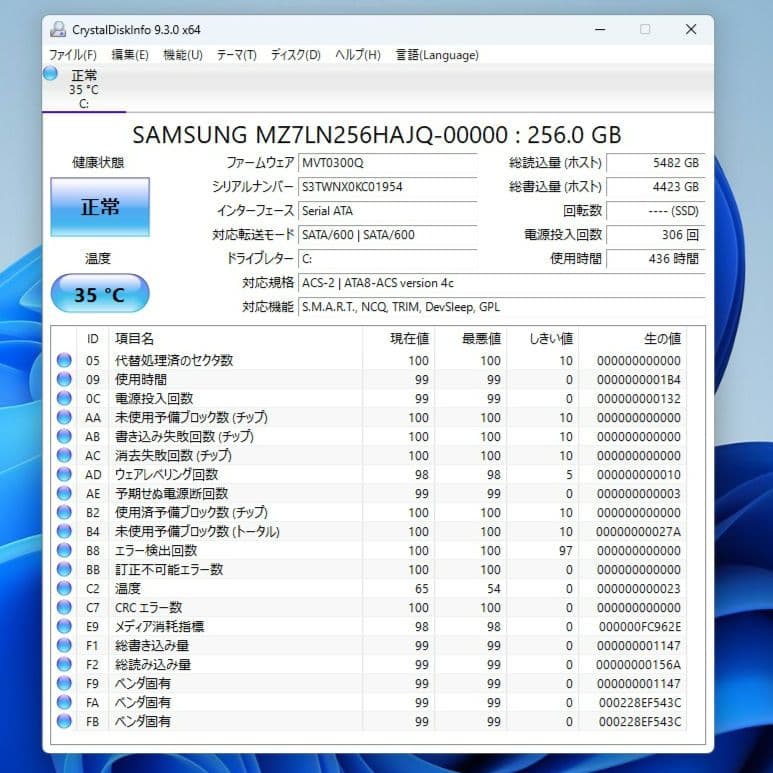Click status orb of row F9 ベンダ固有

64,683
